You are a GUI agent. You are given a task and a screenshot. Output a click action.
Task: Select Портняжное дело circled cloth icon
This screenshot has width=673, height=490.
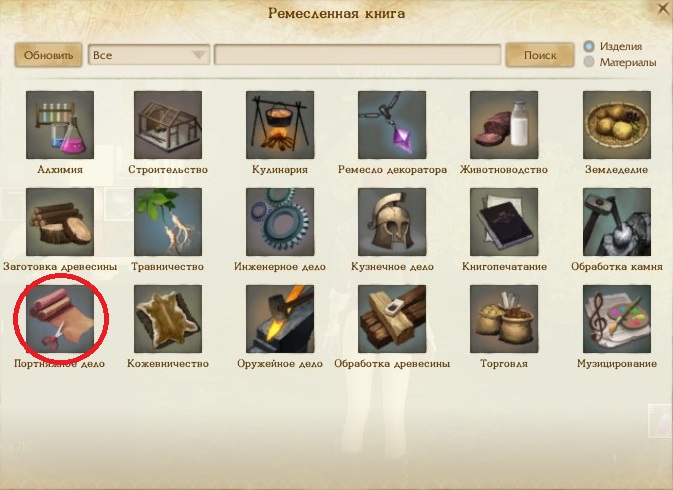click(x=60, y=319)
